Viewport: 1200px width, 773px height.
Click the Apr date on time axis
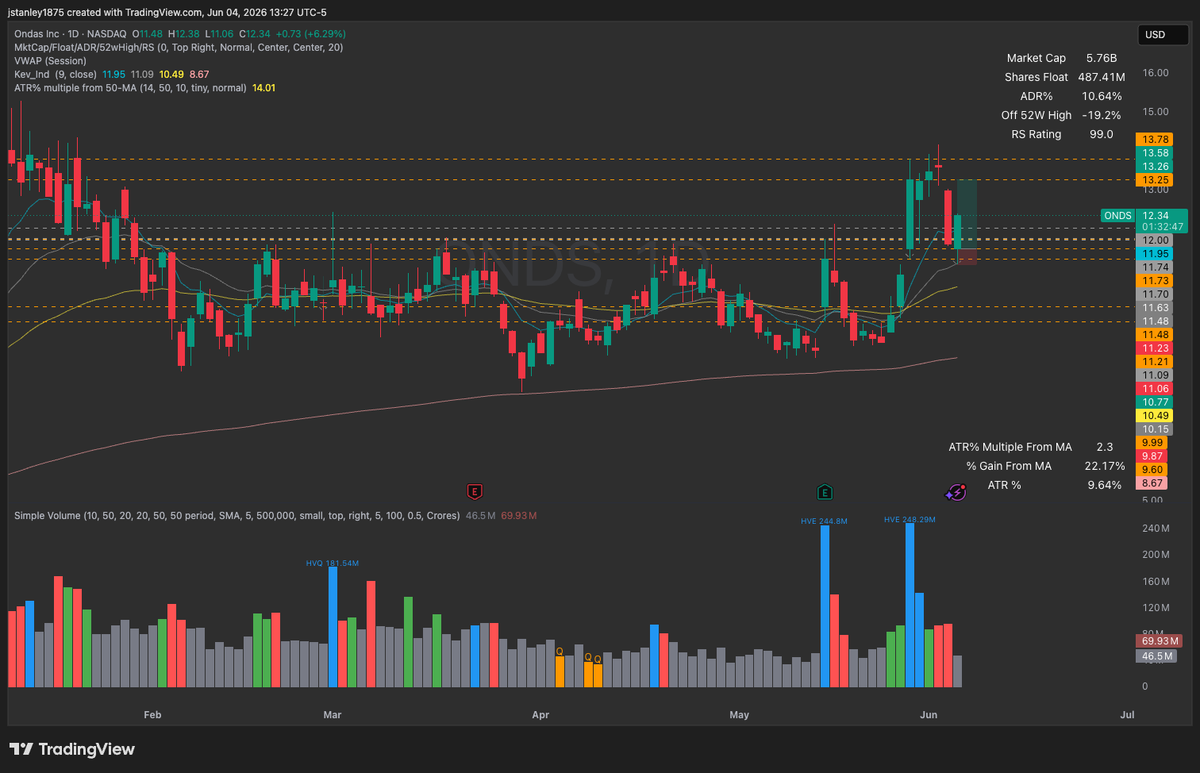(541, 715)
